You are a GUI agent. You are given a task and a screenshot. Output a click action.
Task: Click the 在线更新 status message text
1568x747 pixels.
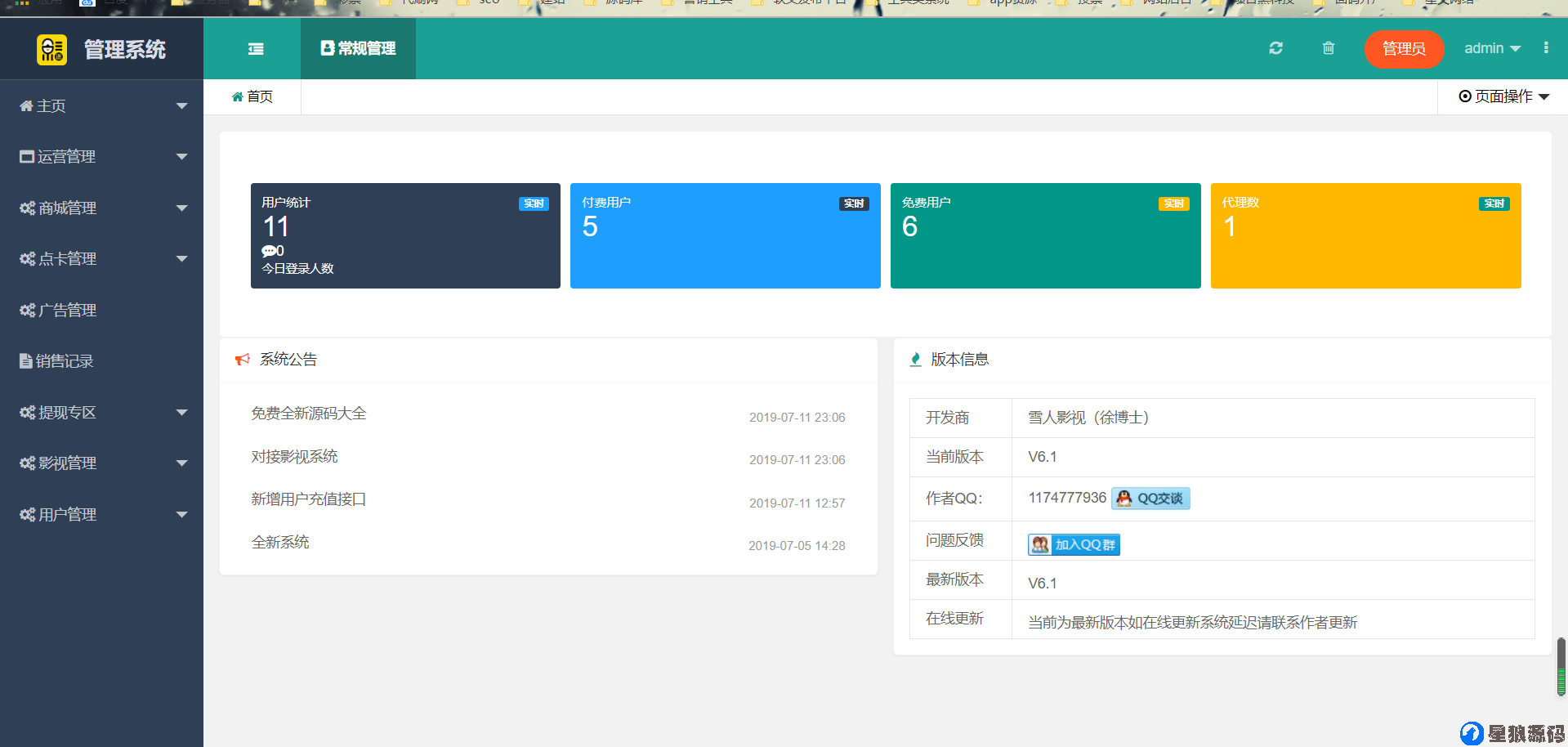click(1192, 623)
